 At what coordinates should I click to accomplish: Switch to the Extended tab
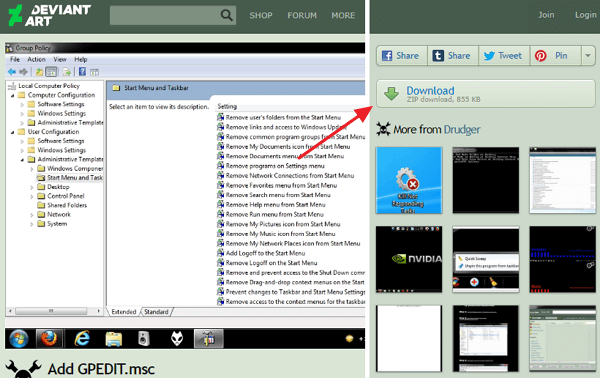pyautogui.click(x=124, y=312)
